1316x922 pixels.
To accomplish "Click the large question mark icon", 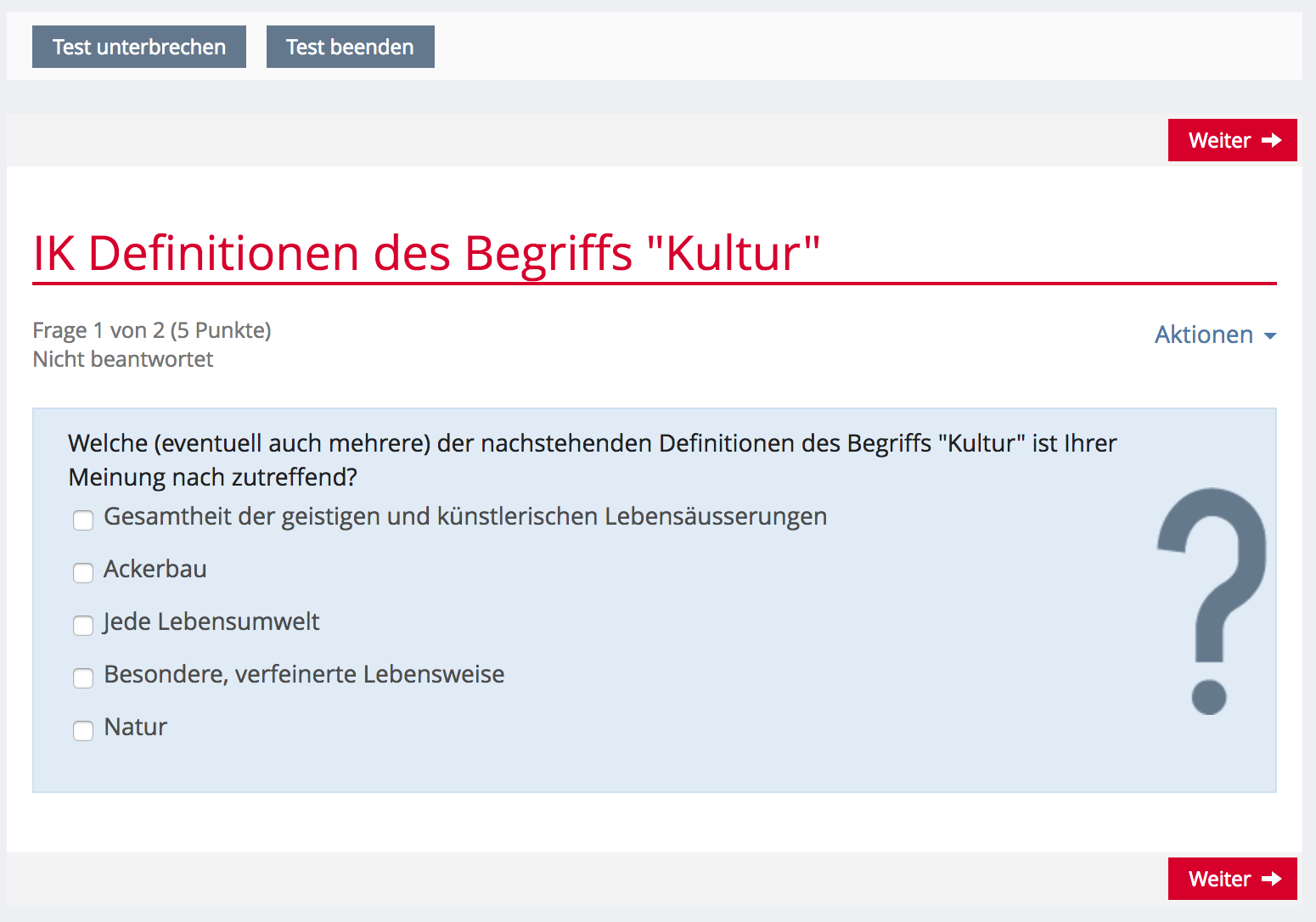I will pos(1212,601).
